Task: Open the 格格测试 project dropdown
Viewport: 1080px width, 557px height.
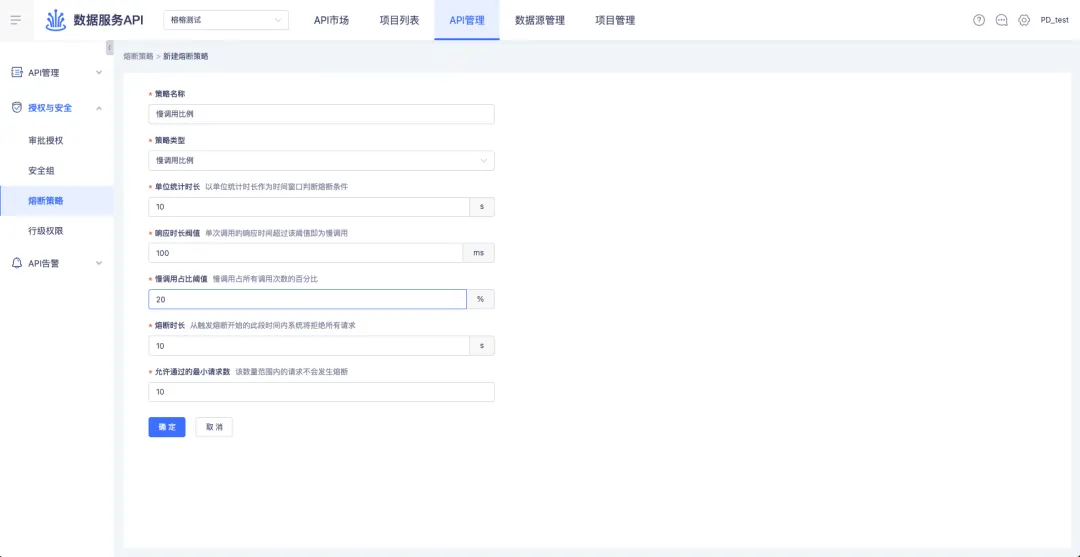Action: click(x=226, y=20)
